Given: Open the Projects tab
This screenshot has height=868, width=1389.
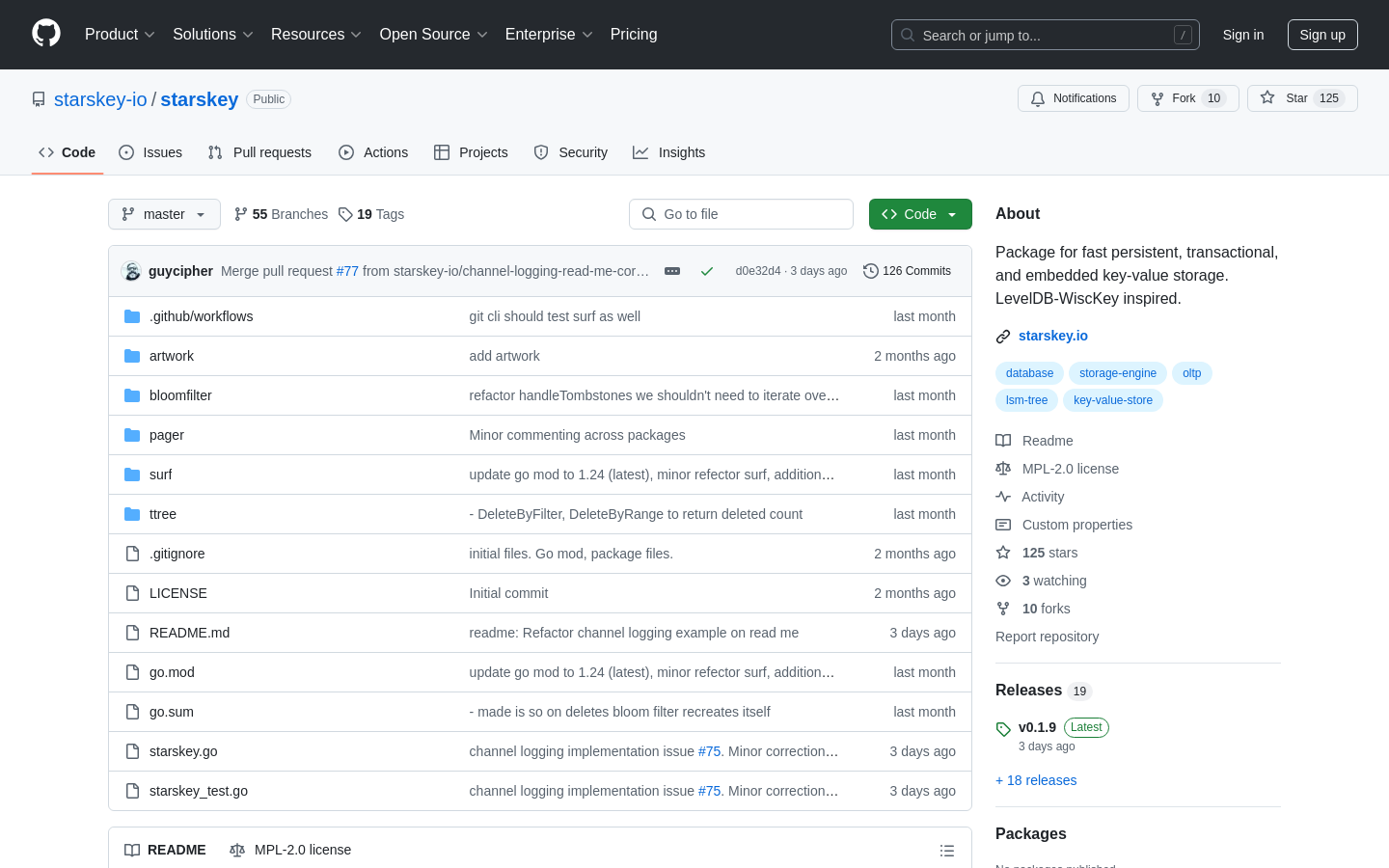Looking at the screenshot, I should coord(471,152).
